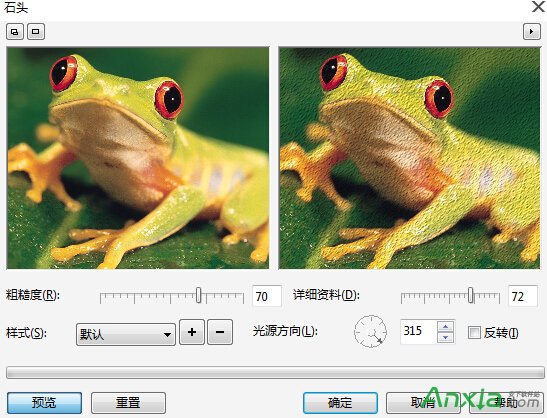Click the original frog preview image

point(138,158)
